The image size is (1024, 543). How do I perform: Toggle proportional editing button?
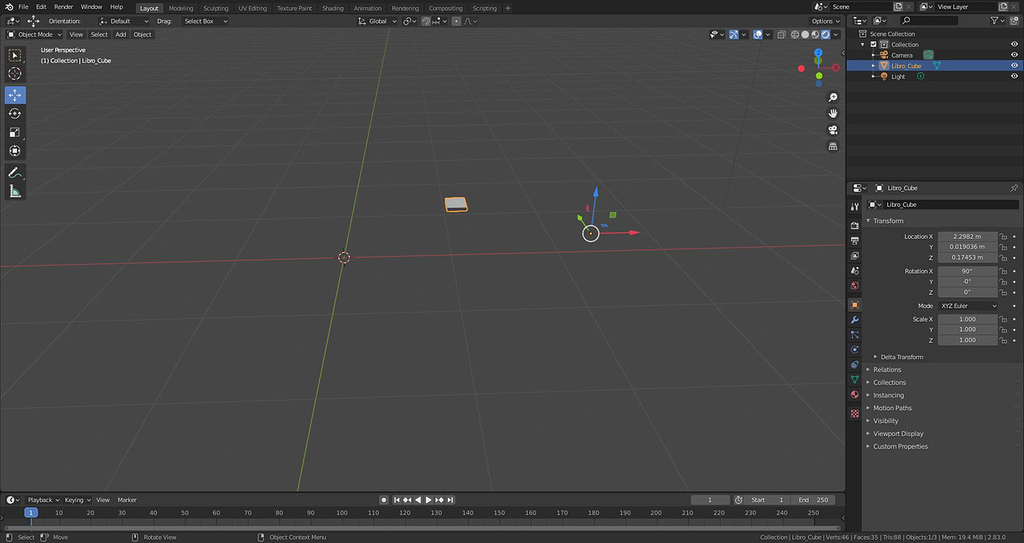tap(456, 21)
